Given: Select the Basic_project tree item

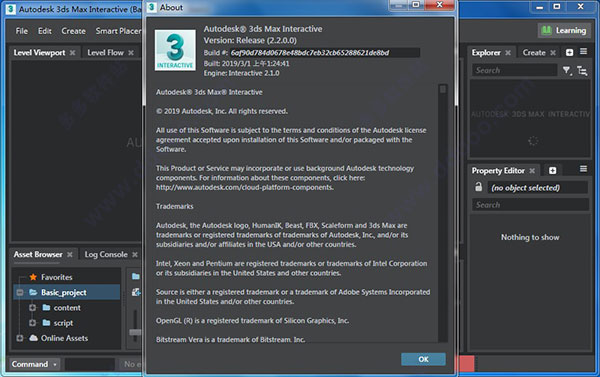Looking at the screenshot, I should coord(67,292).
